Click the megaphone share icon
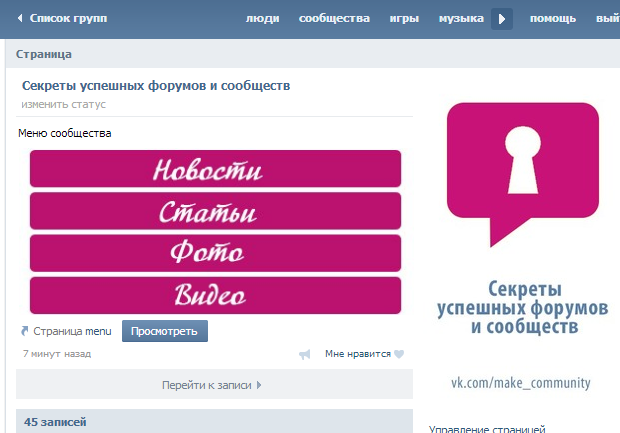620x433 pixels. [305, 354]
